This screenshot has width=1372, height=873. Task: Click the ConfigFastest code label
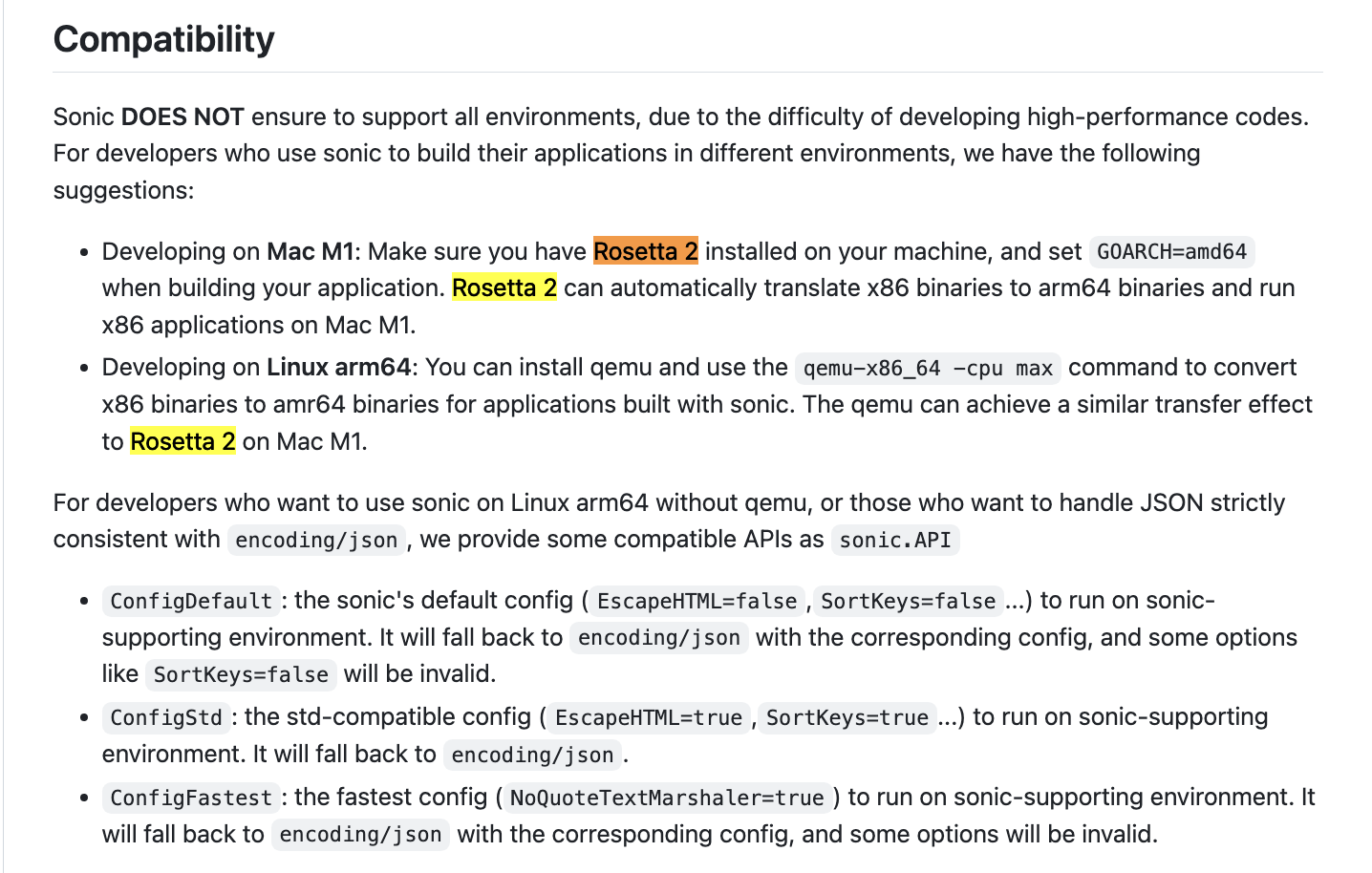pyautogui.click(x=191, y=798)
